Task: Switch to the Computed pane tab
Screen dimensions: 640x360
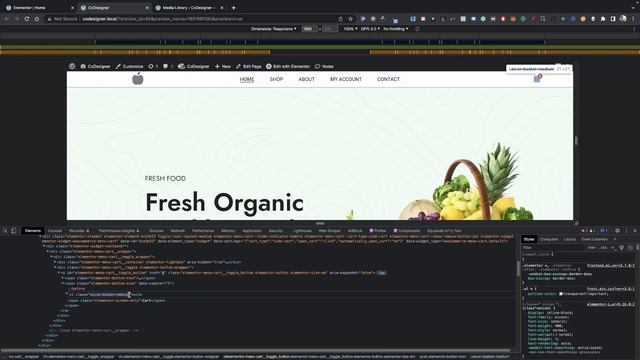Action: point(549,239)
